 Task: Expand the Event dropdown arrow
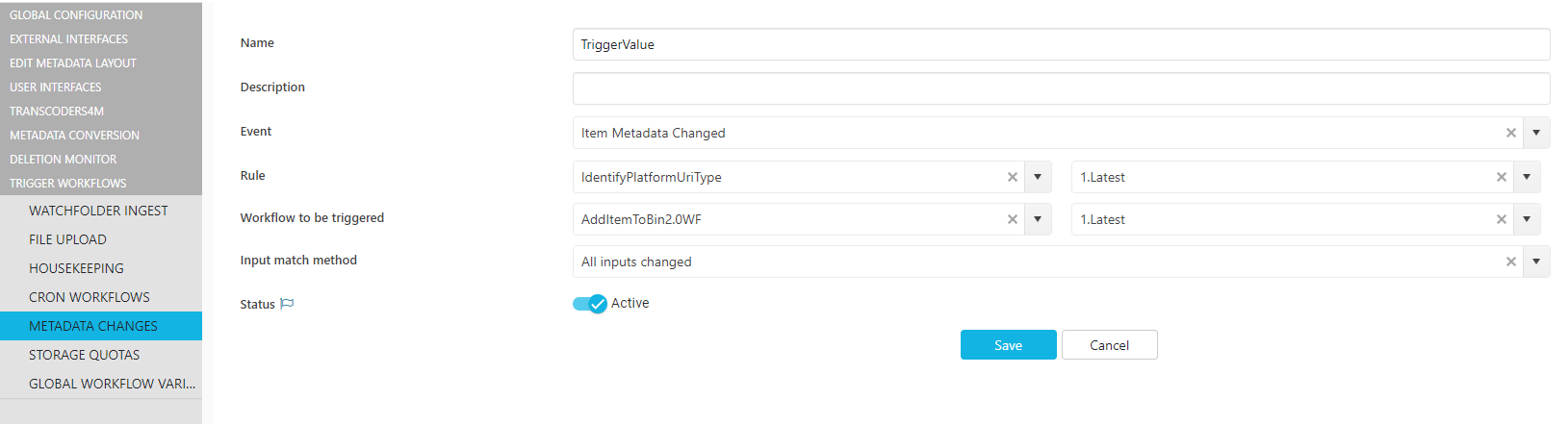tap(1536, 133)
